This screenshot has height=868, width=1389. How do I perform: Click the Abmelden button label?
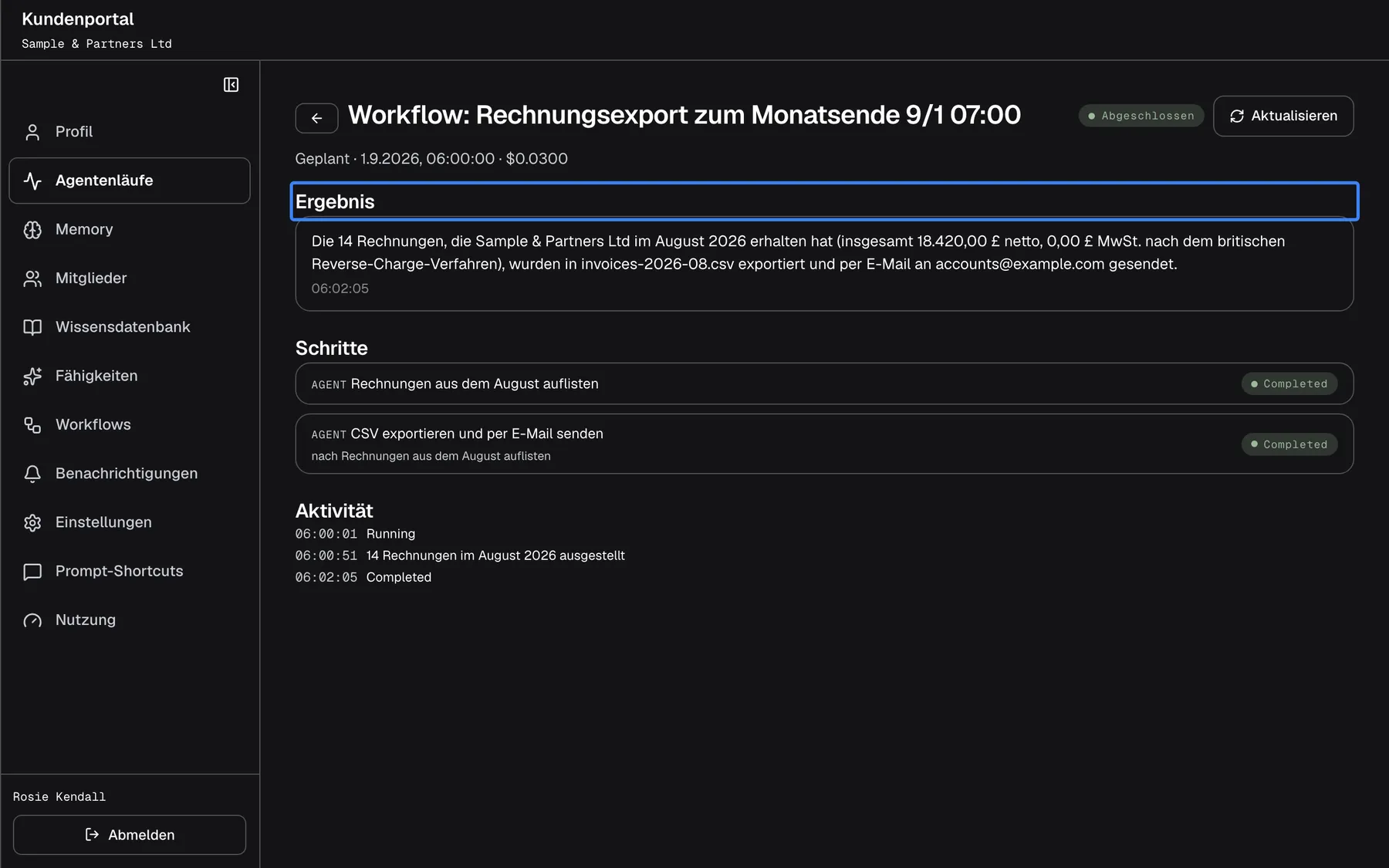click(x=141, y=835)
